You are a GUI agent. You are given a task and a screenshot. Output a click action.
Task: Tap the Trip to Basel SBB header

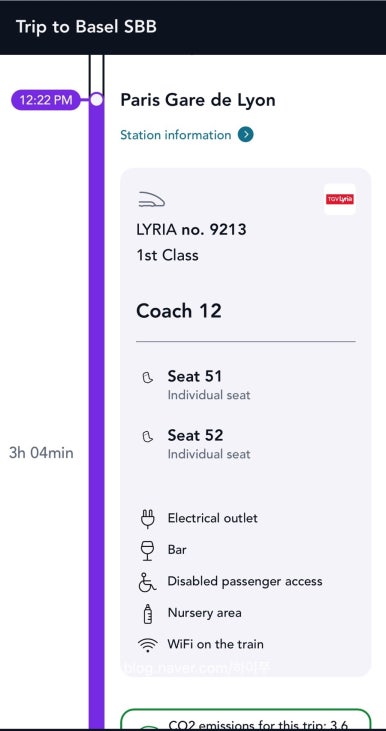click(x=86, y=27)
